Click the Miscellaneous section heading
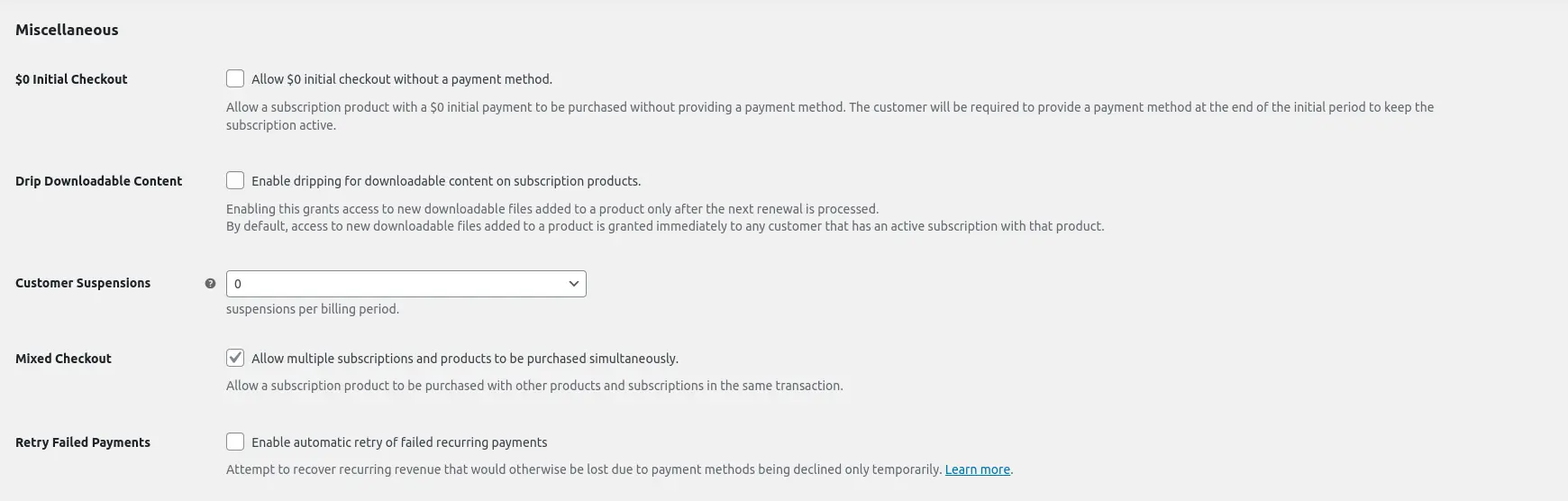The height and width of the screenshot is (501, 1568). coord(67,30)
